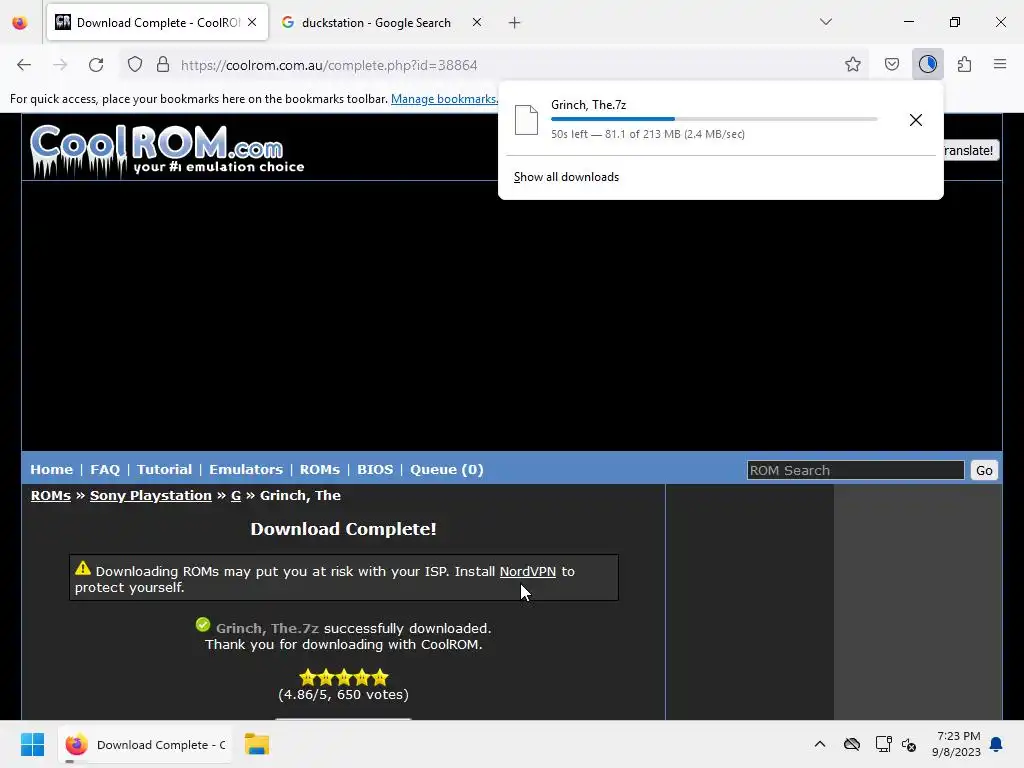Click the muted volume tray icon
Viewport: 1024px width, 768px height.
point(908,744)
